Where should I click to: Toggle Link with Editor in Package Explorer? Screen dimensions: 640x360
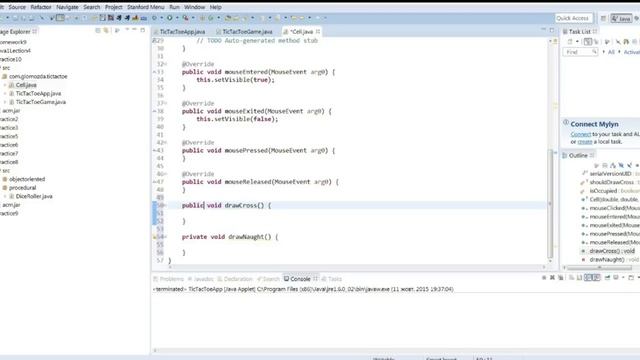pyautogui.click(x=106, y=31)
